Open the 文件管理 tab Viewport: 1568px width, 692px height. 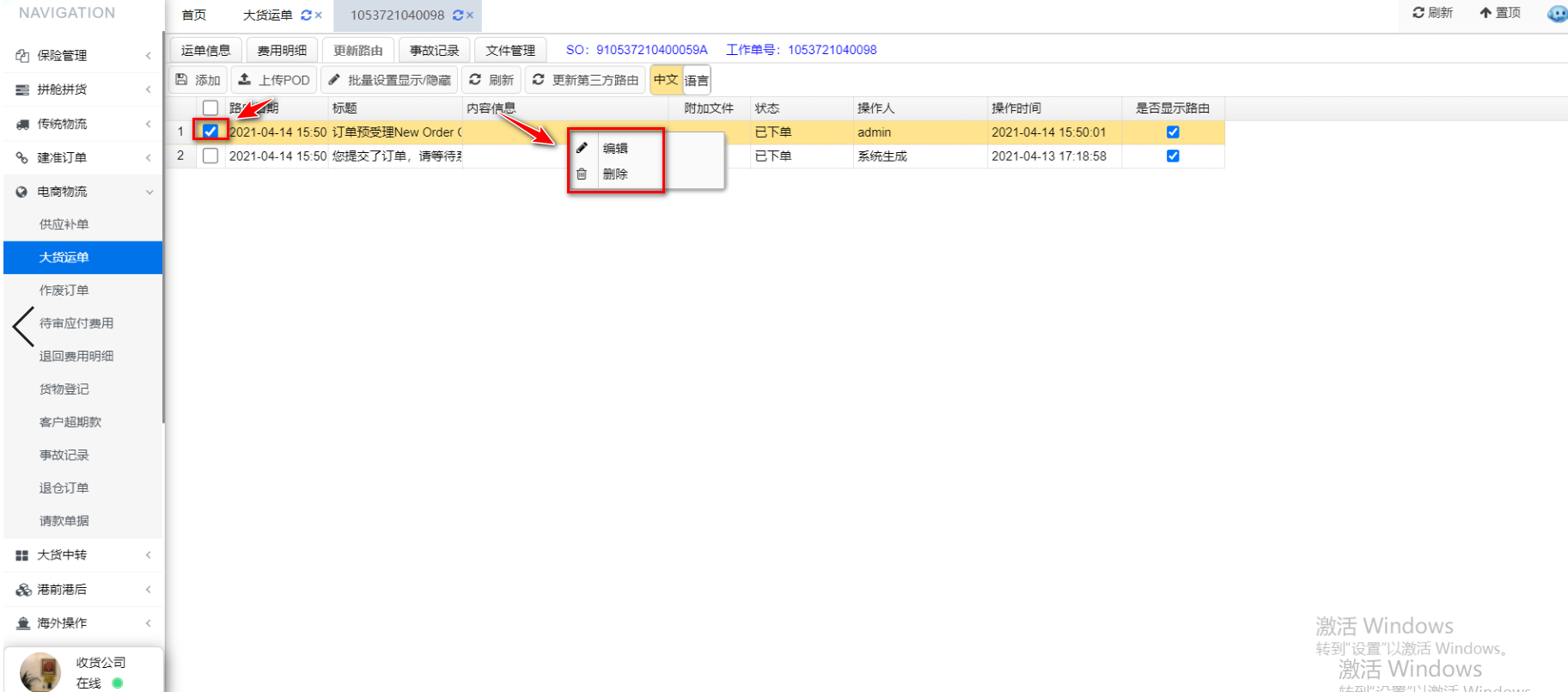pyautogui.click(x=510, y=51)
